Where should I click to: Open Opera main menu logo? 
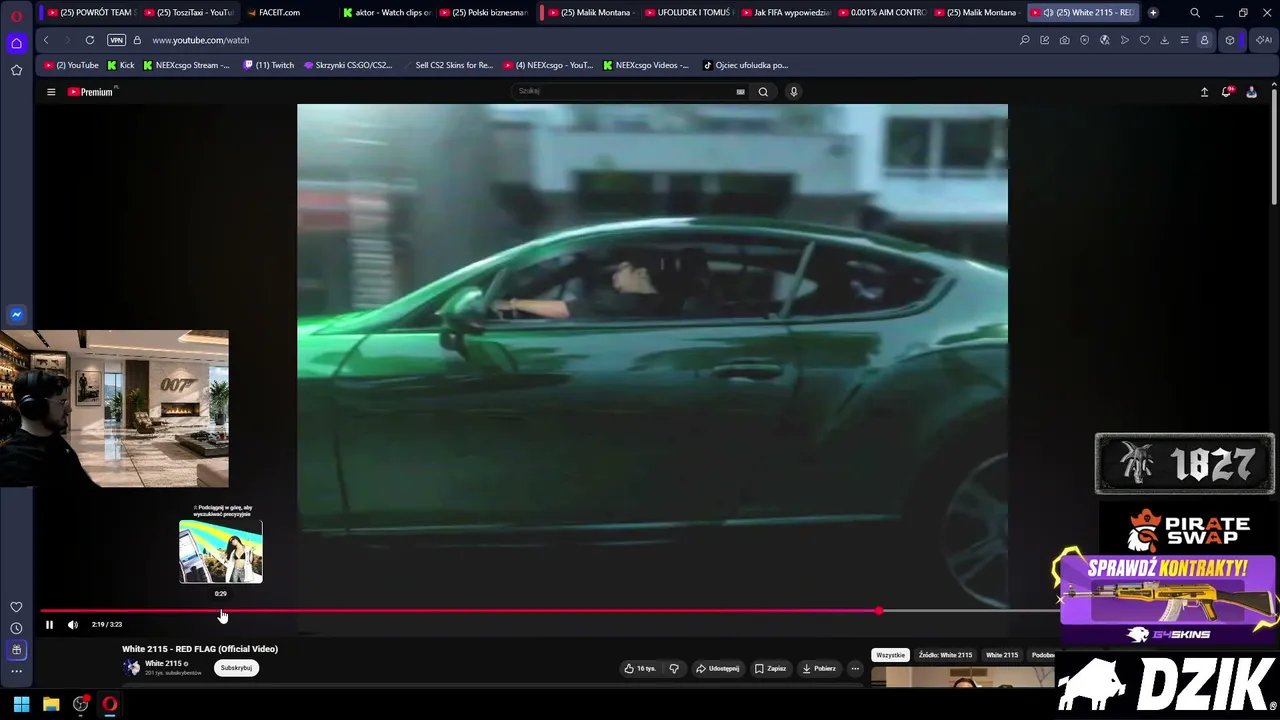click(16, 15)
